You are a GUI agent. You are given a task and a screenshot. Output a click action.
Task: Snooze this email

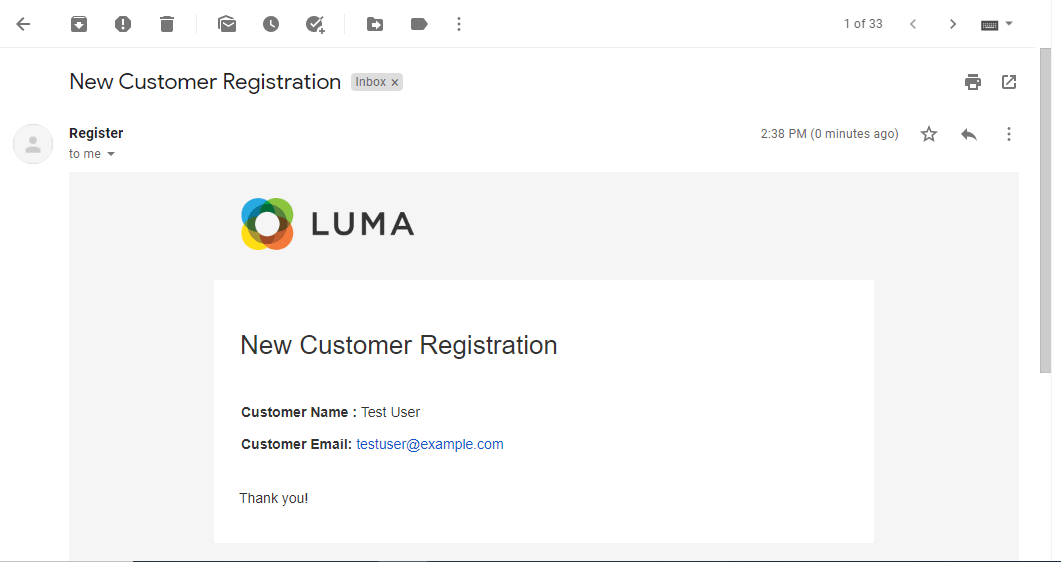pos(271,24)
